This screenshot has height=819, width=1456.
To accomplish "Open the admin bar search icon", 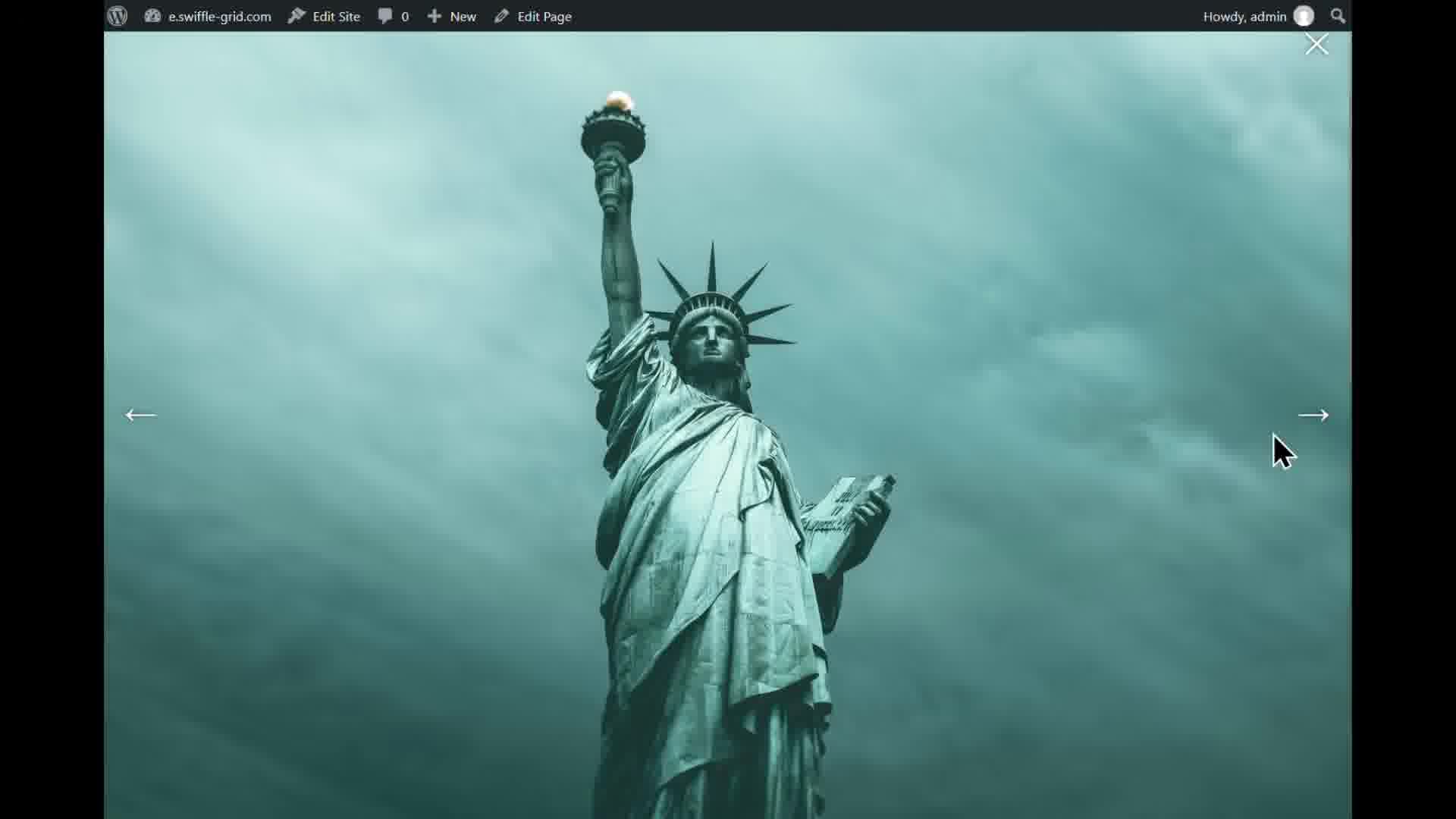I will point(1338,16).
